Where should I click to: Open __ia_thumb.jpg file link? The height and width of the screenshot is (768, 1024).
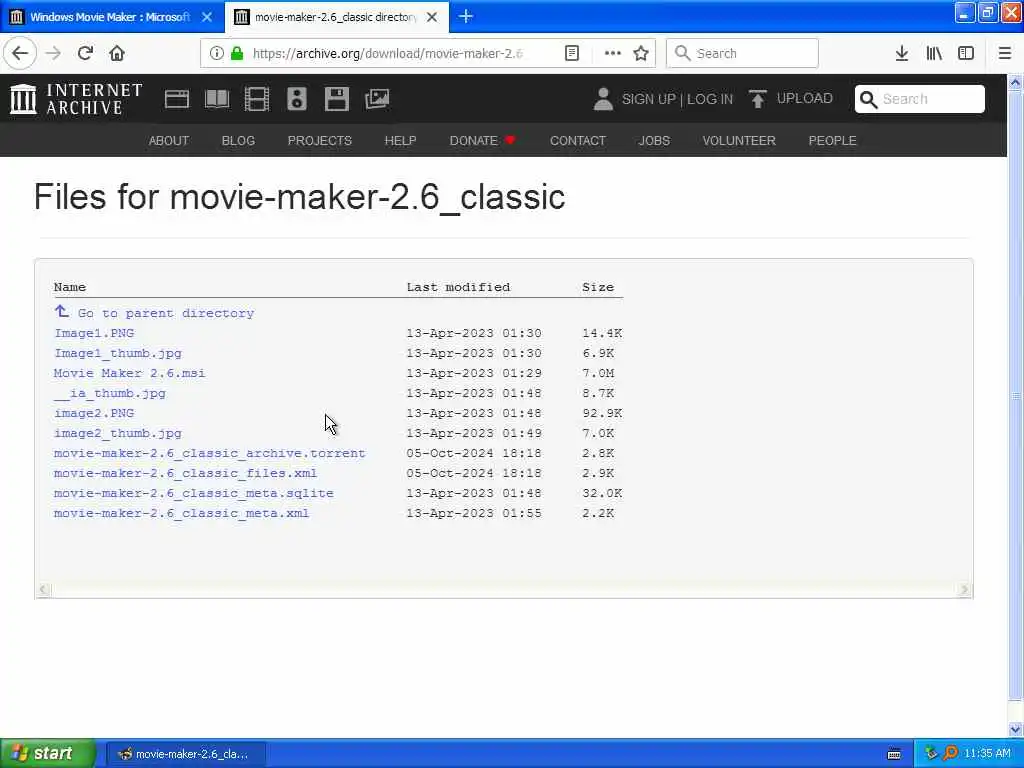click(x=110, y=393)
